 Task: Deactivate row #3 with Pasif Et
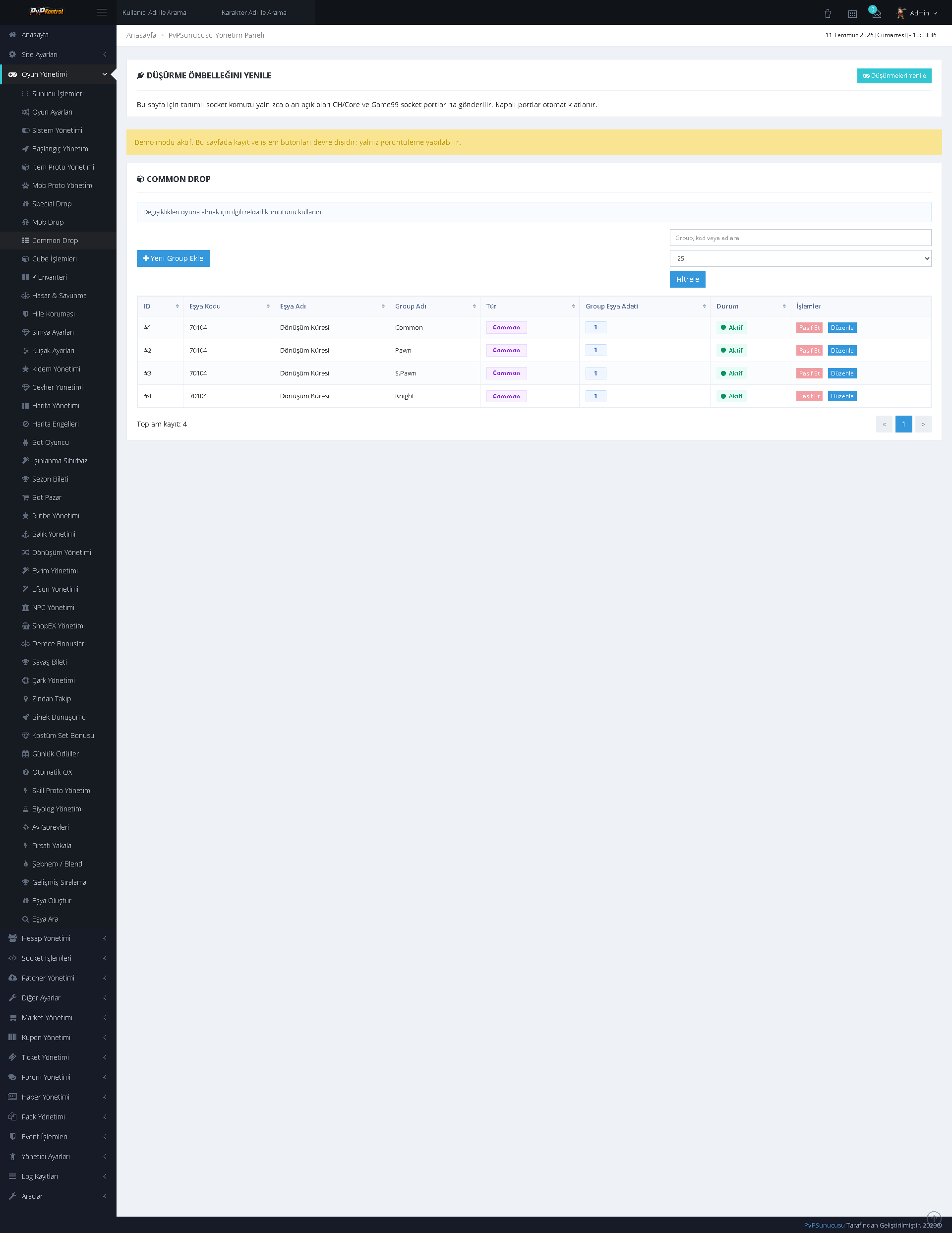point(809,373)
